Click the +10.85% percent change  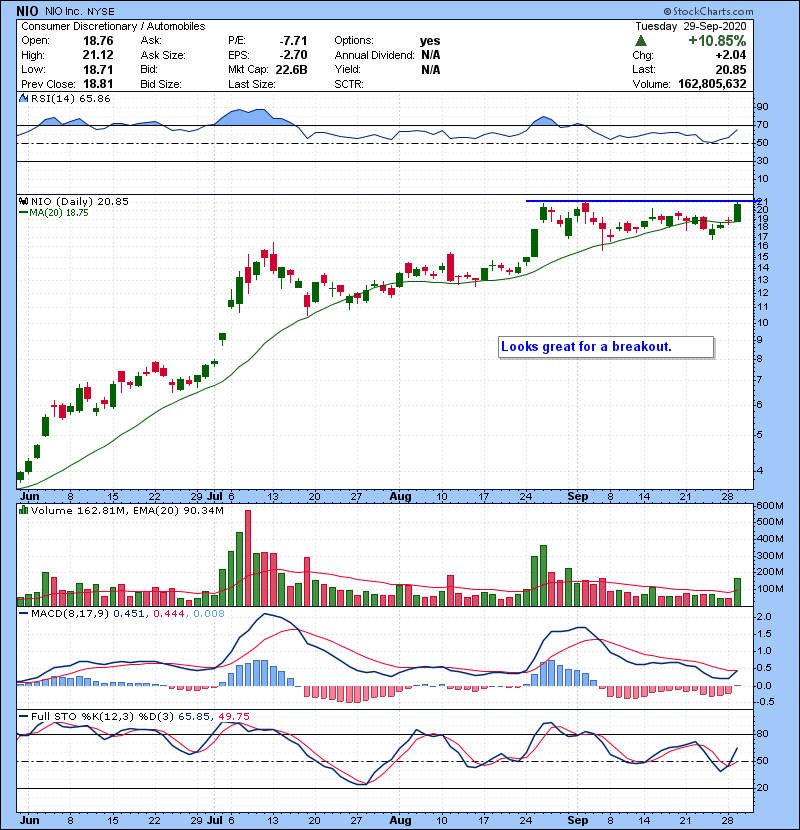717,41
